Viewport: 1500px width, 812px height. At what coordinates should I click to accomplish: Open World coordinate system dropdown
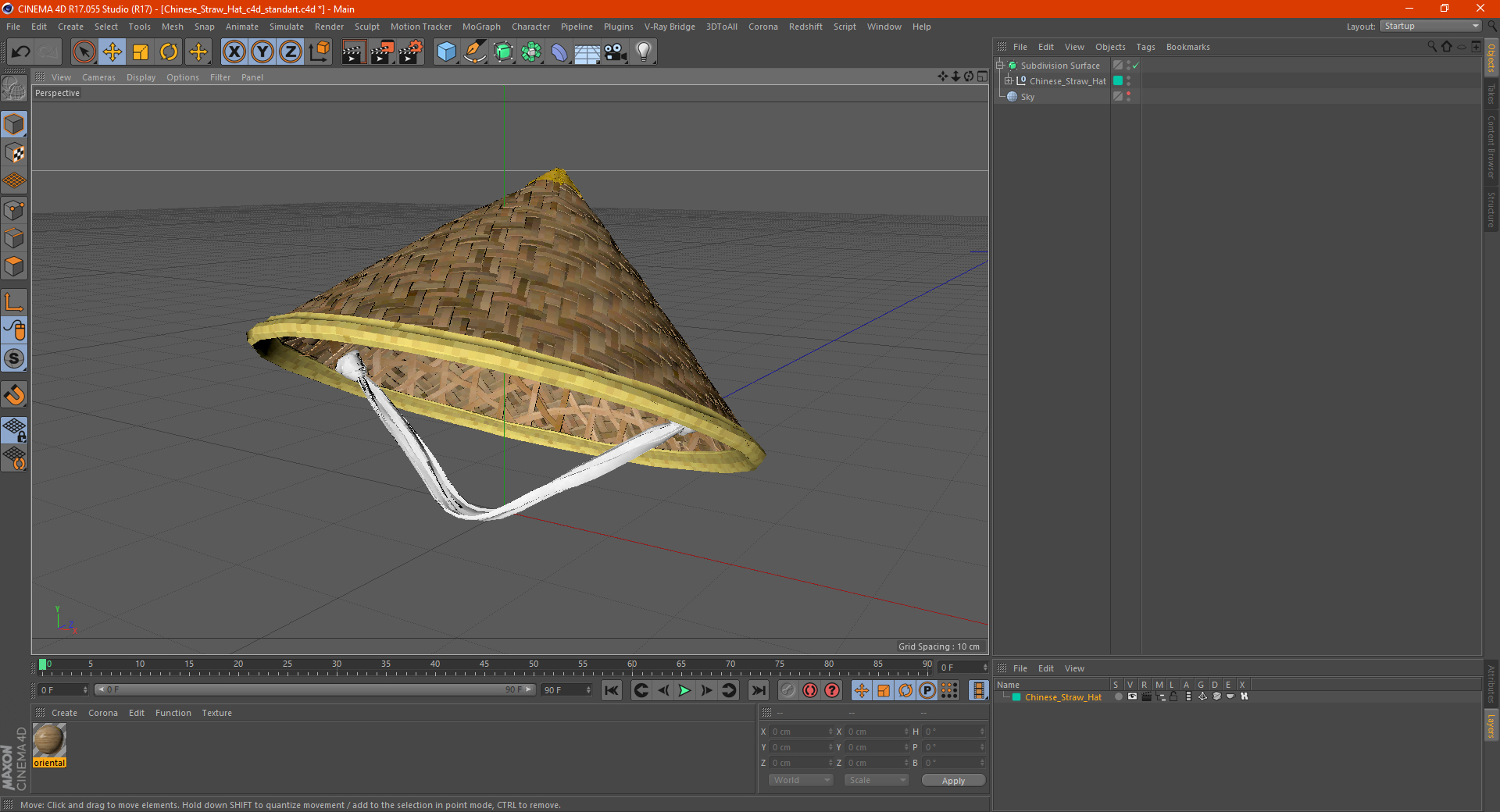tap(801, 780)
